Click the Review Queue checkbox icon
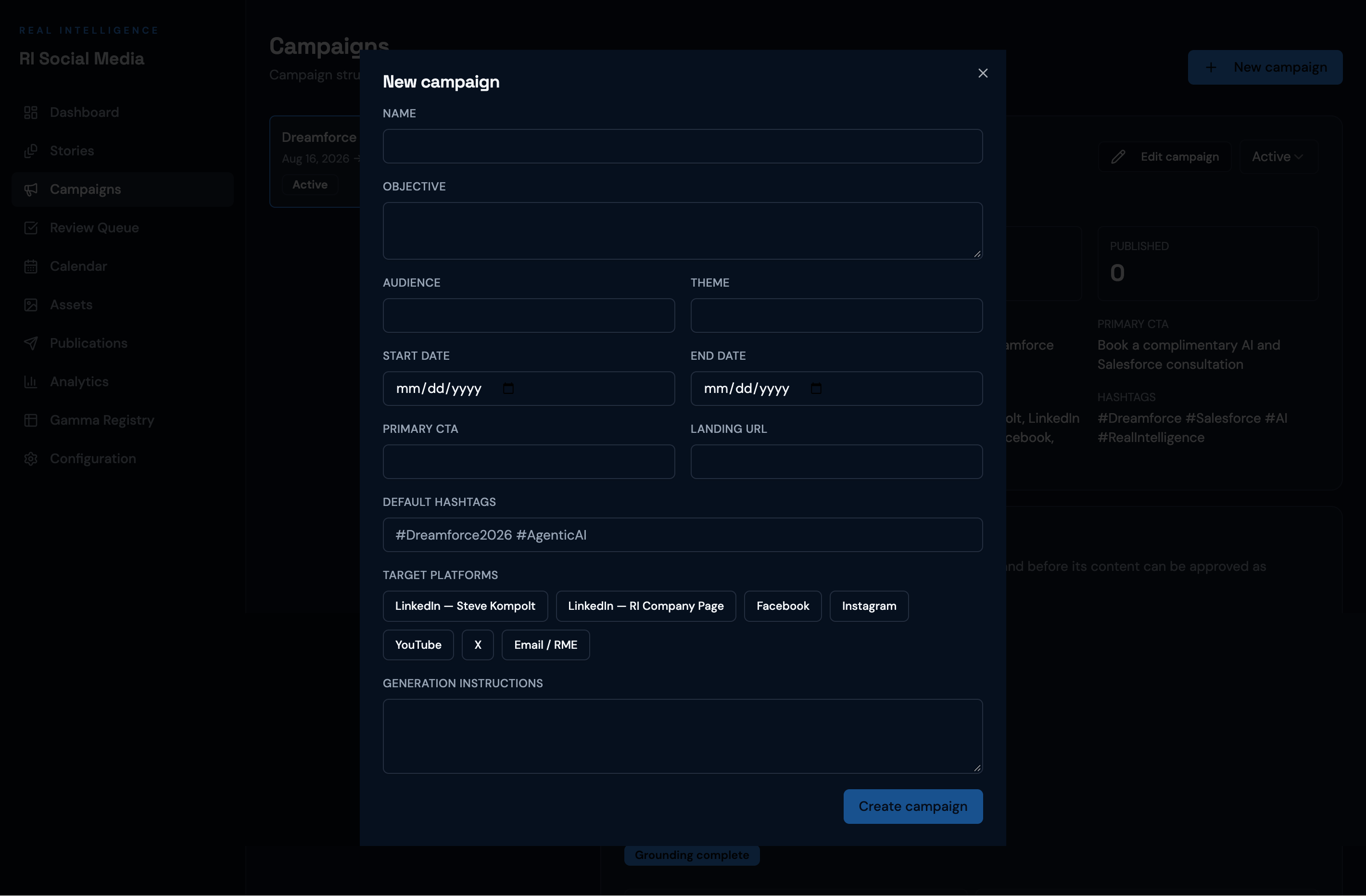 pos(31,228)
